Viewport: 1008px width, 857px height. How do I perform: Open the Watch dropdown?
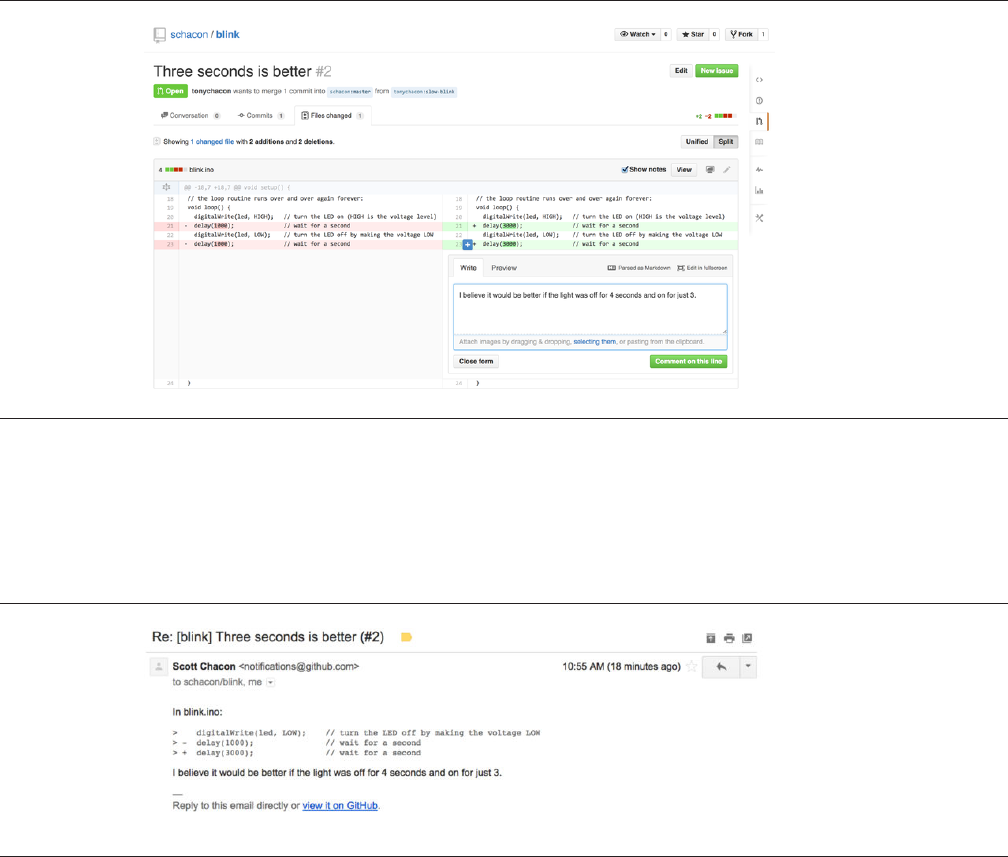[637, 35]
